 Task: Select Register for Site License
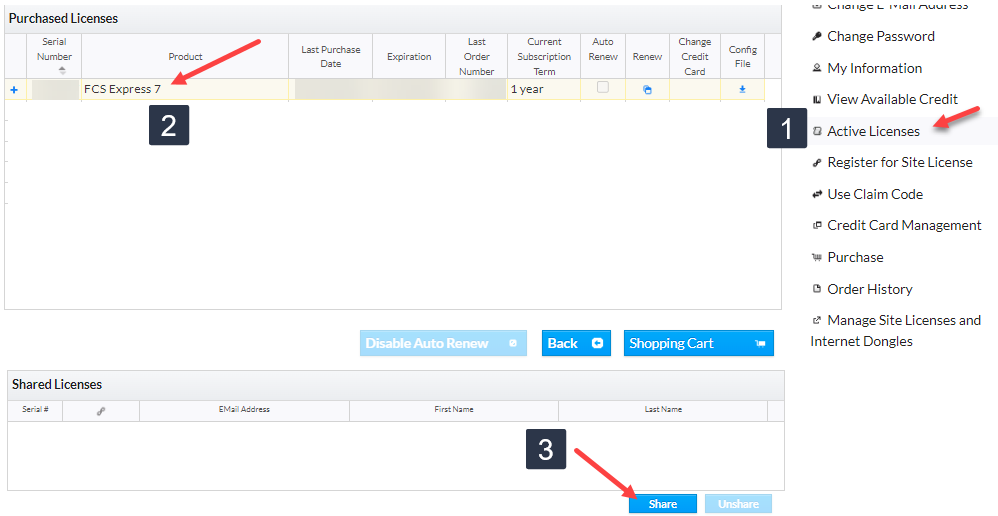click(x=899, y=162)
